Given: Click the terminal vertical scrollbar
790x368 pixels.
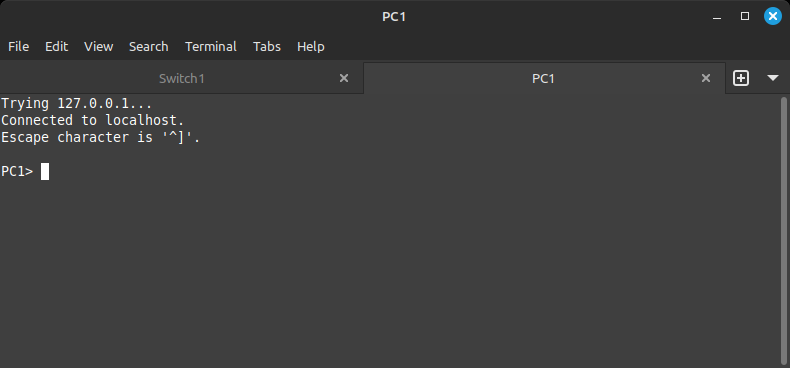Looking at the screenshot, I should [783, 230].
